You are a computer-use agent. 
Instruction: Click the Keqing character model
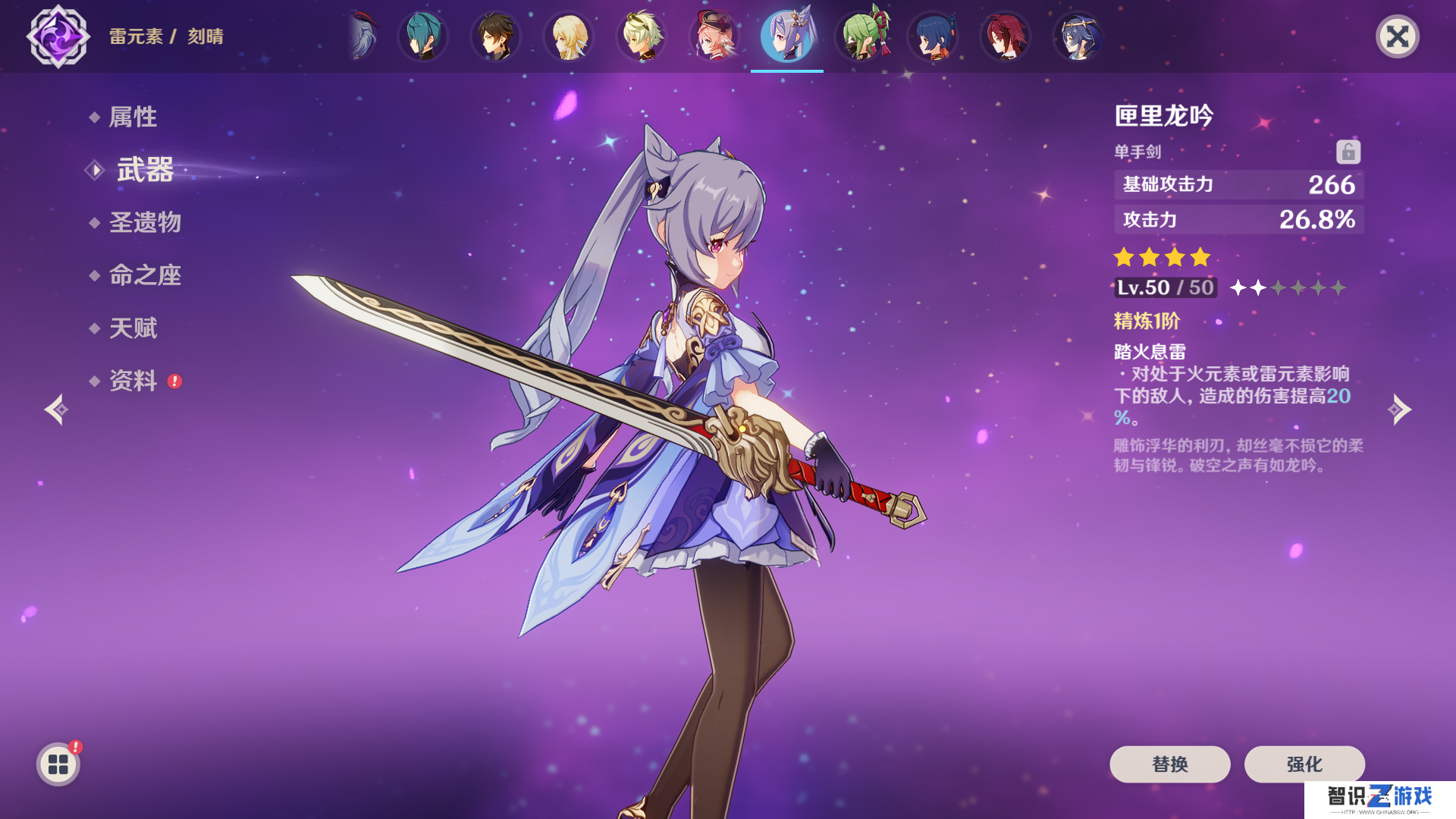click(x=705, y=455)
